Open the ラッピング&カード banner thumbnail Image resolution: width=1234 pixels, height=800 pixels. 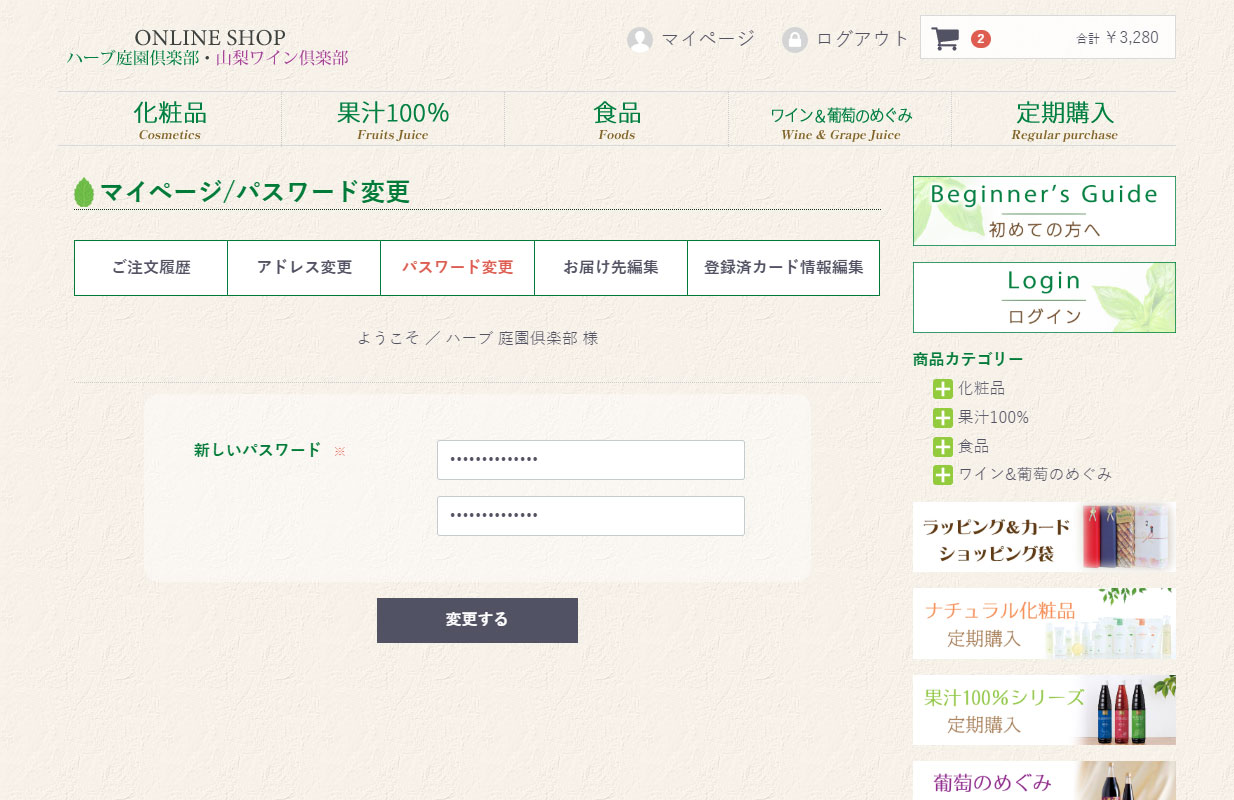click(x=1044, y=537)
